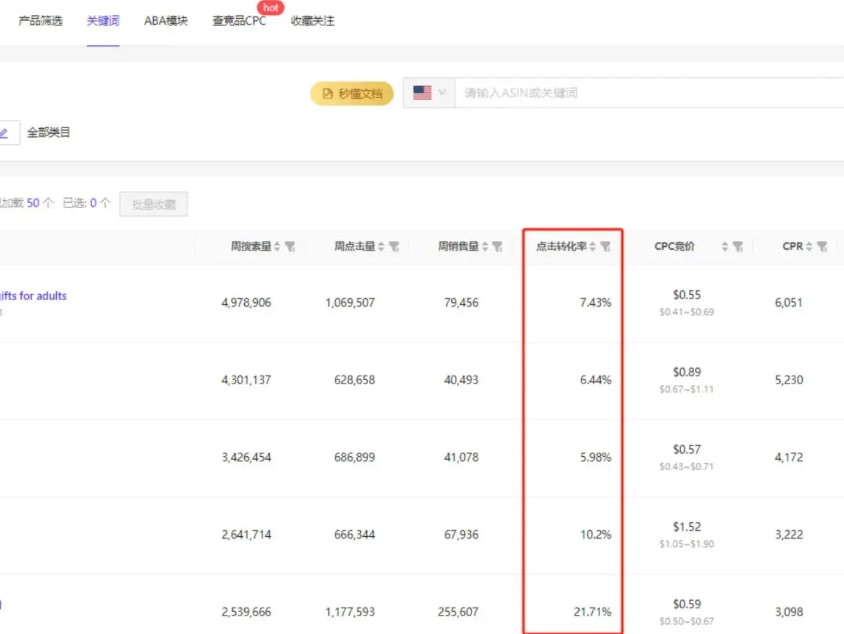Switch to the ABA模块 tab
This screenshot has height=634, width=844.
coord(166,21)
